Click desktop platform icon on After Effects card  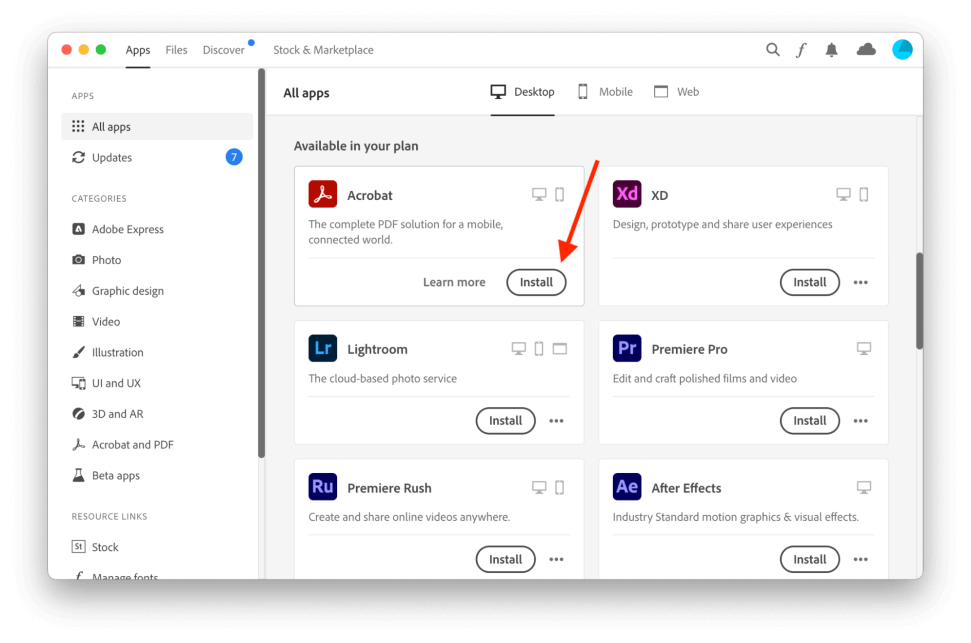tap(864, 488)
